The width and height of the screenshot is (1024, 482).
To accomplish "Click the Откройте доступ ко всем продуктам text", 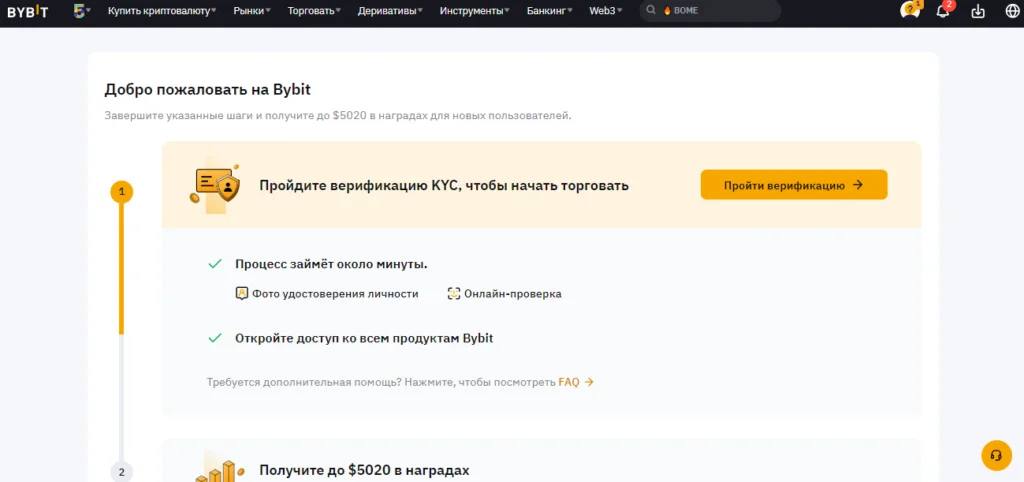I will [364, 338].
